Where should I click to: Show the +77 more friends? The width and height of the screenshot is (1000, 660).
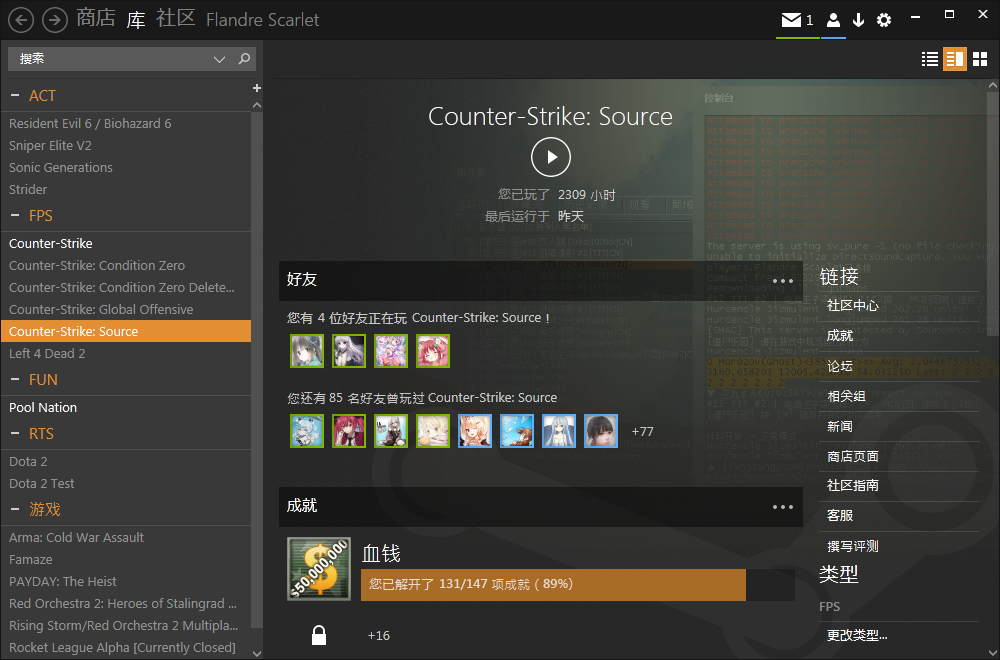(x=642, y=432)
